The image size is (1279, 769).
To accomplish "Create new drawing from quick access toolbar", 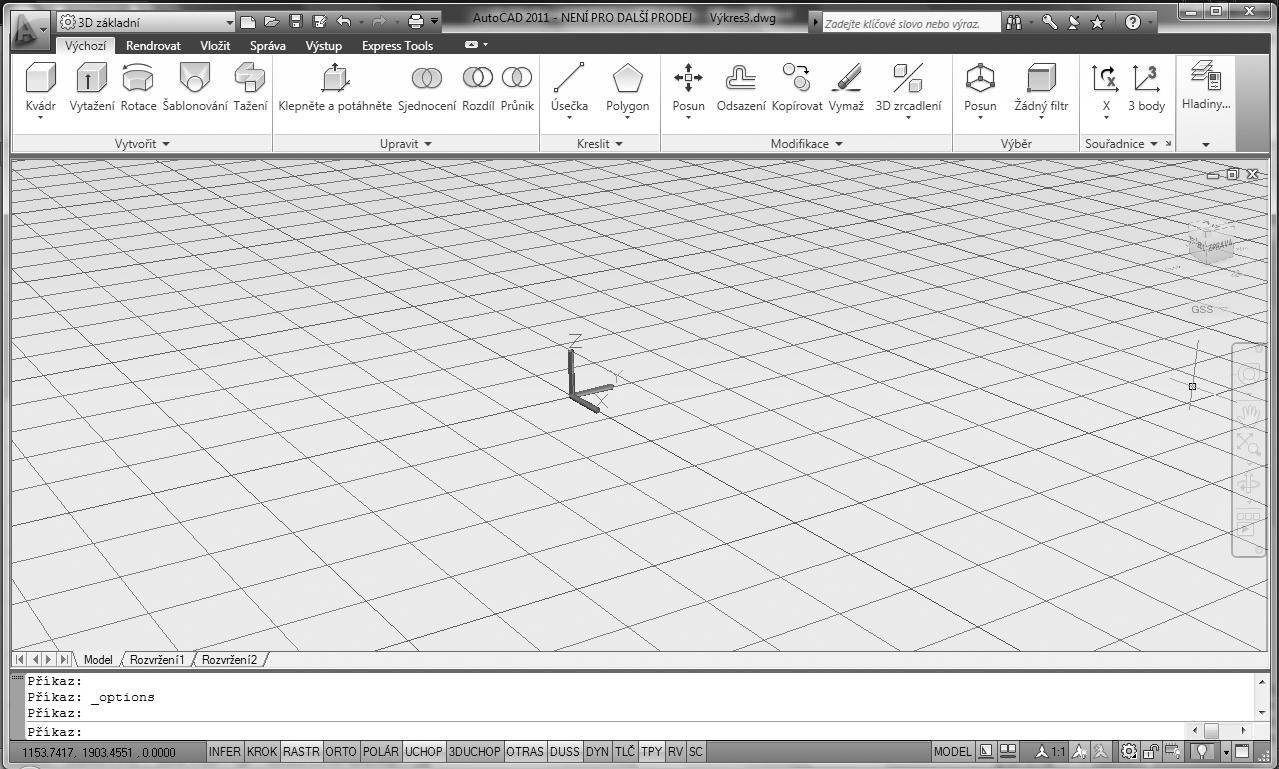I will 249,21.
